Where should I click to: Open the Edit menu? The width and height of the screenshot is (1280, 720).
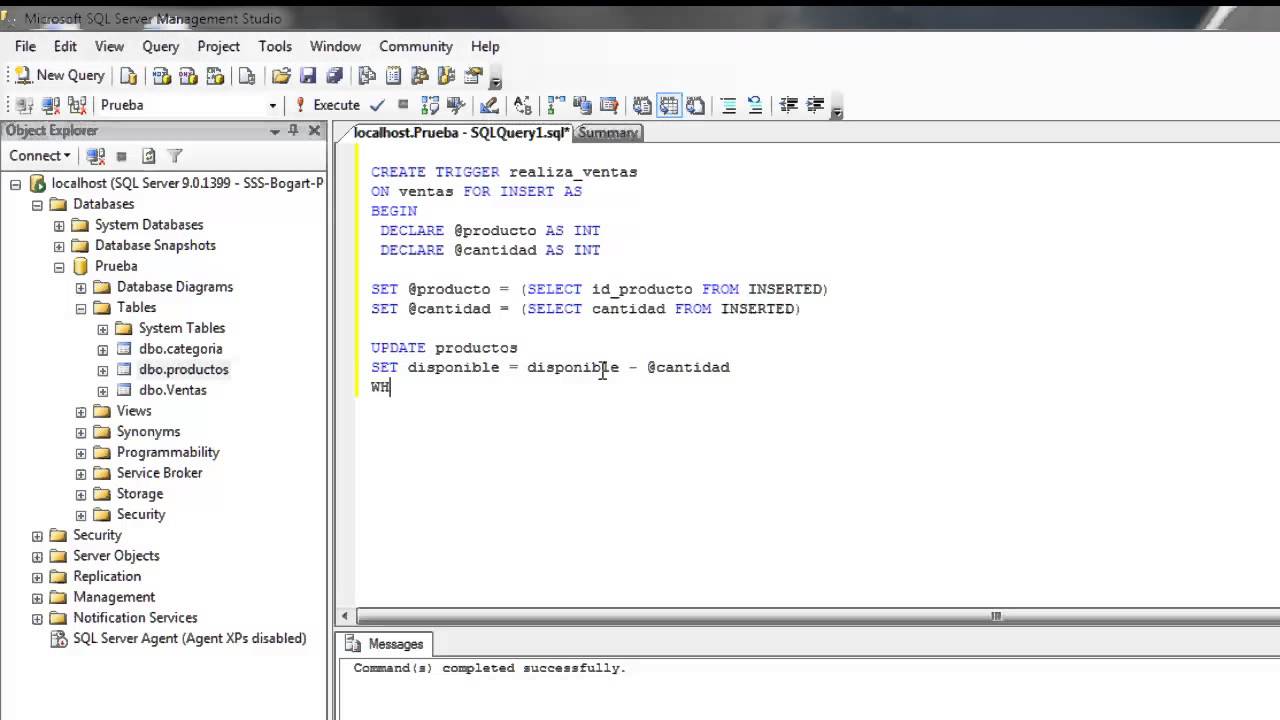65,46
